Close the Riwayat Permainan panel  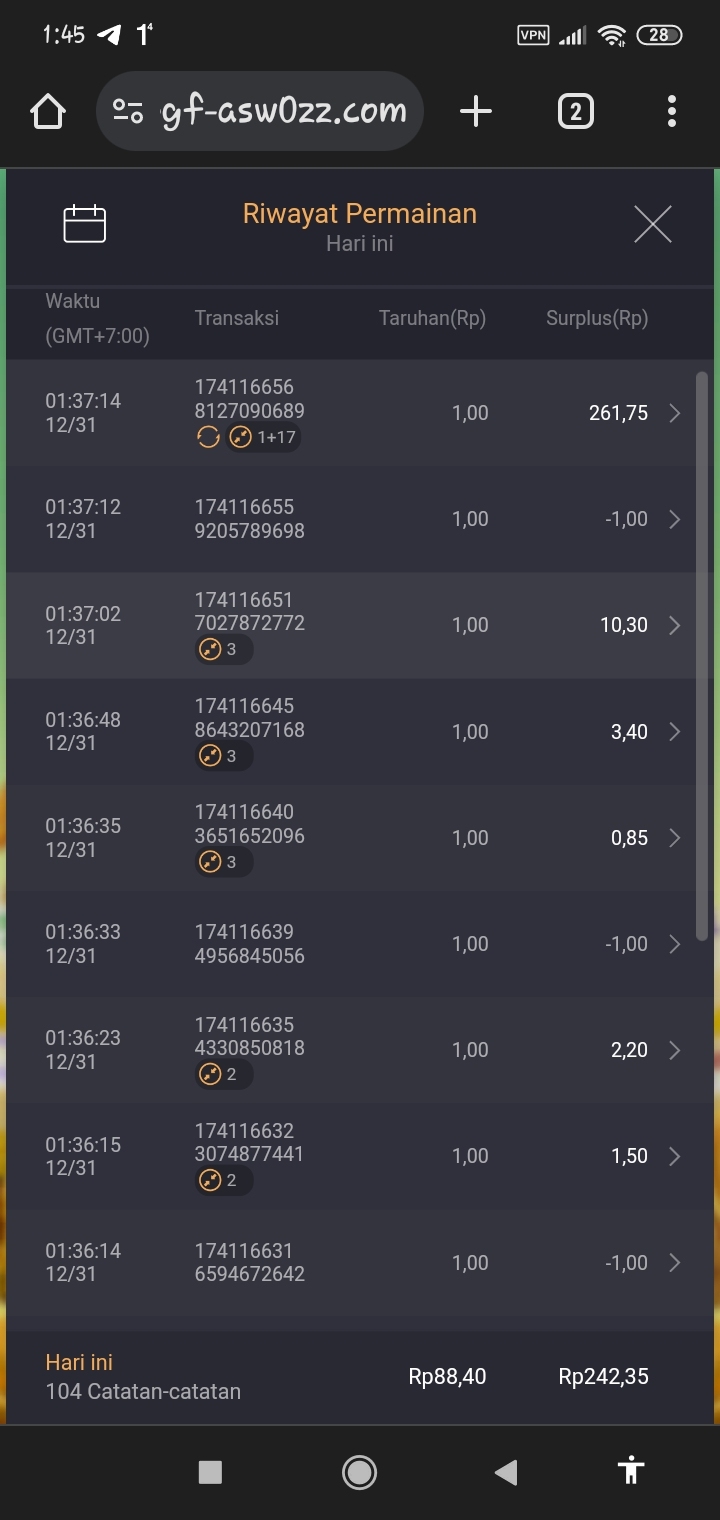pos(653,224)
